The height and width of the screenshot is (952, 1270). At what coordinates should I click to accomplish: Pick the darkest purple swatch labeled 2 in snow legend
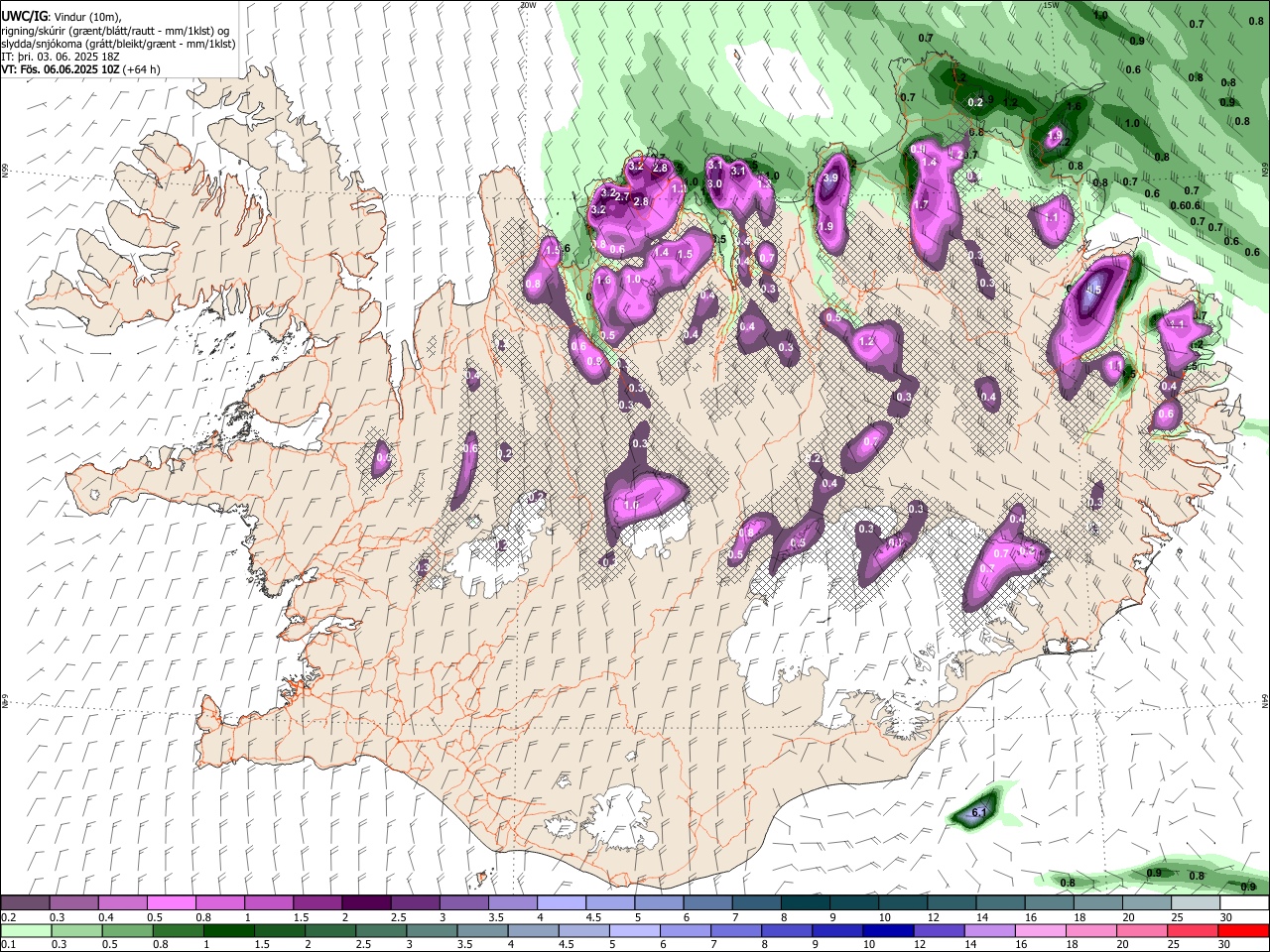365,903
